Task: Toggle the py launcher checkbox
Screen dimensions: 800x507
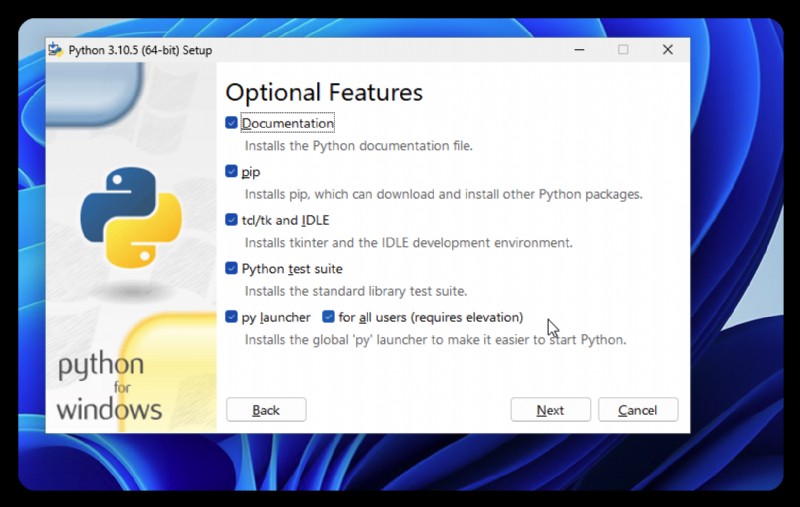Action: click(231, 317)
